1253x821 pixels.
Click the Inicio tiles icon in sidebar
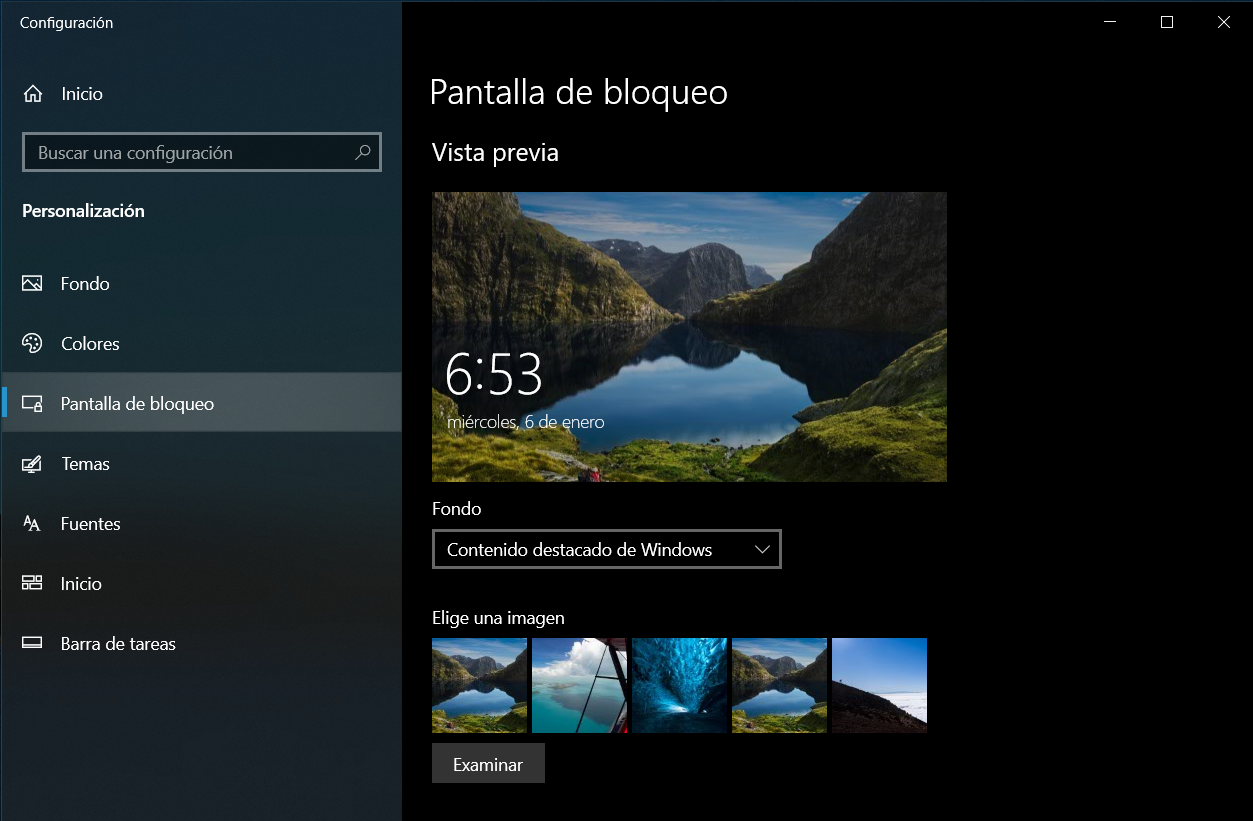32,583
